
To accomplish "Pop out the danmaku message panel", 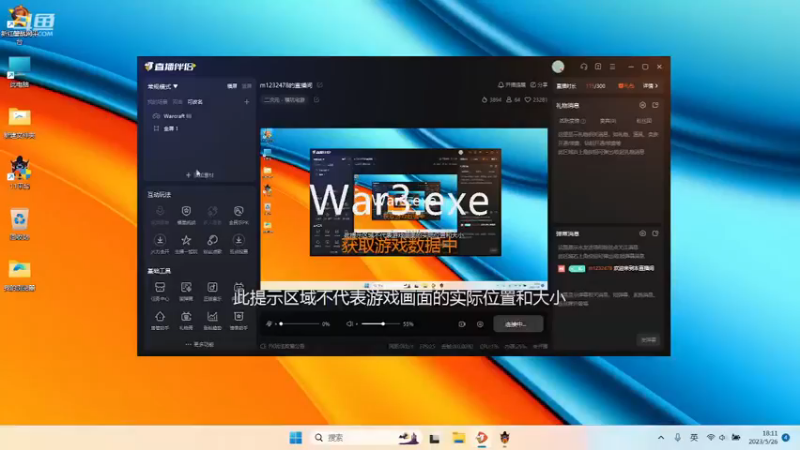I will click(656, 233).
